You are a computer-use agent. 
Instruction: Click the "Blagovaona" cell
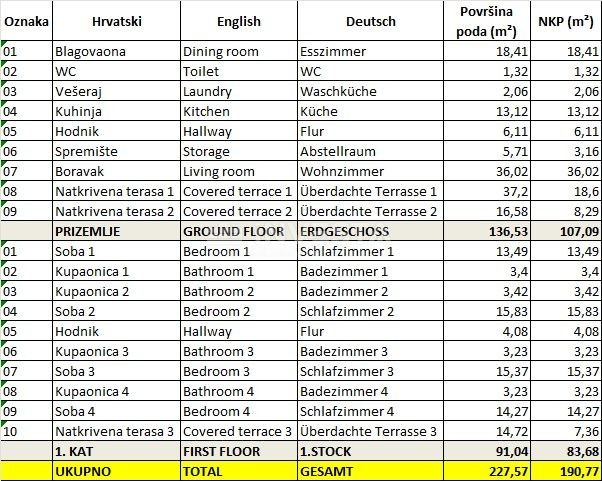[90, 51]
